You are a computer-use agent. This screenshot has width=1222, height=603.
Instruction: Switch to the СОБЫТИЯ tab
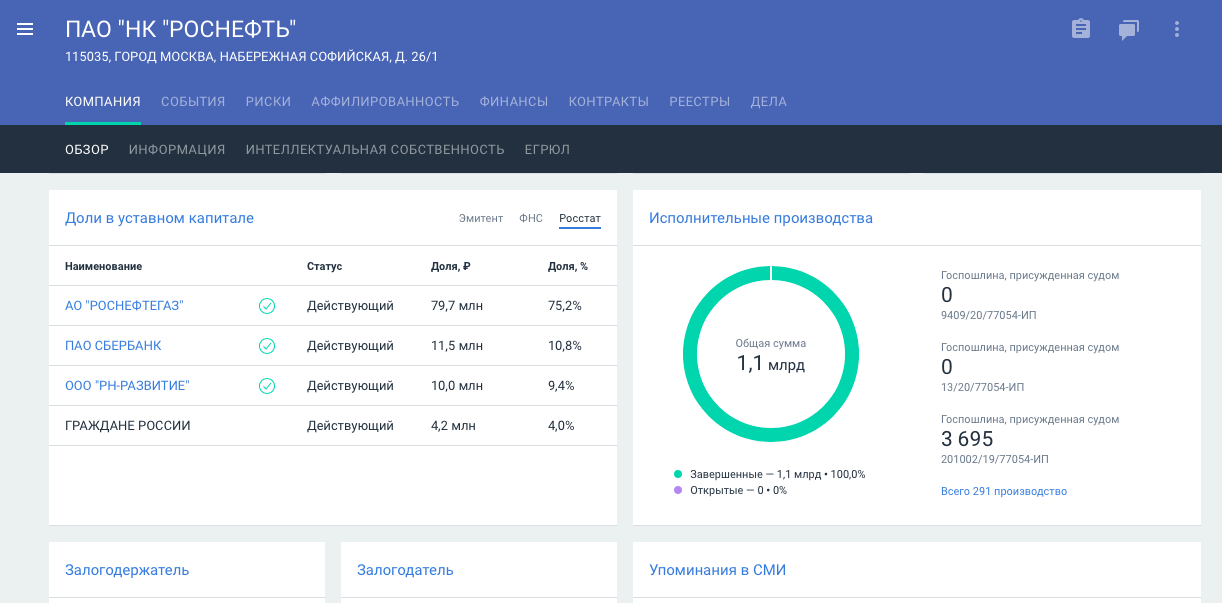coord(193,101)
